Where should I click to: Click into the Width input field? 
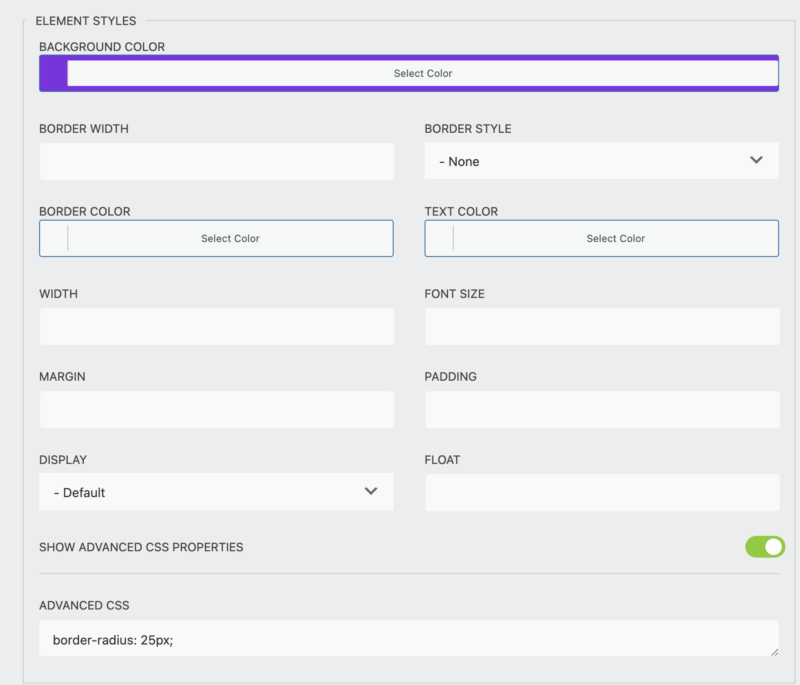(217, 327)
